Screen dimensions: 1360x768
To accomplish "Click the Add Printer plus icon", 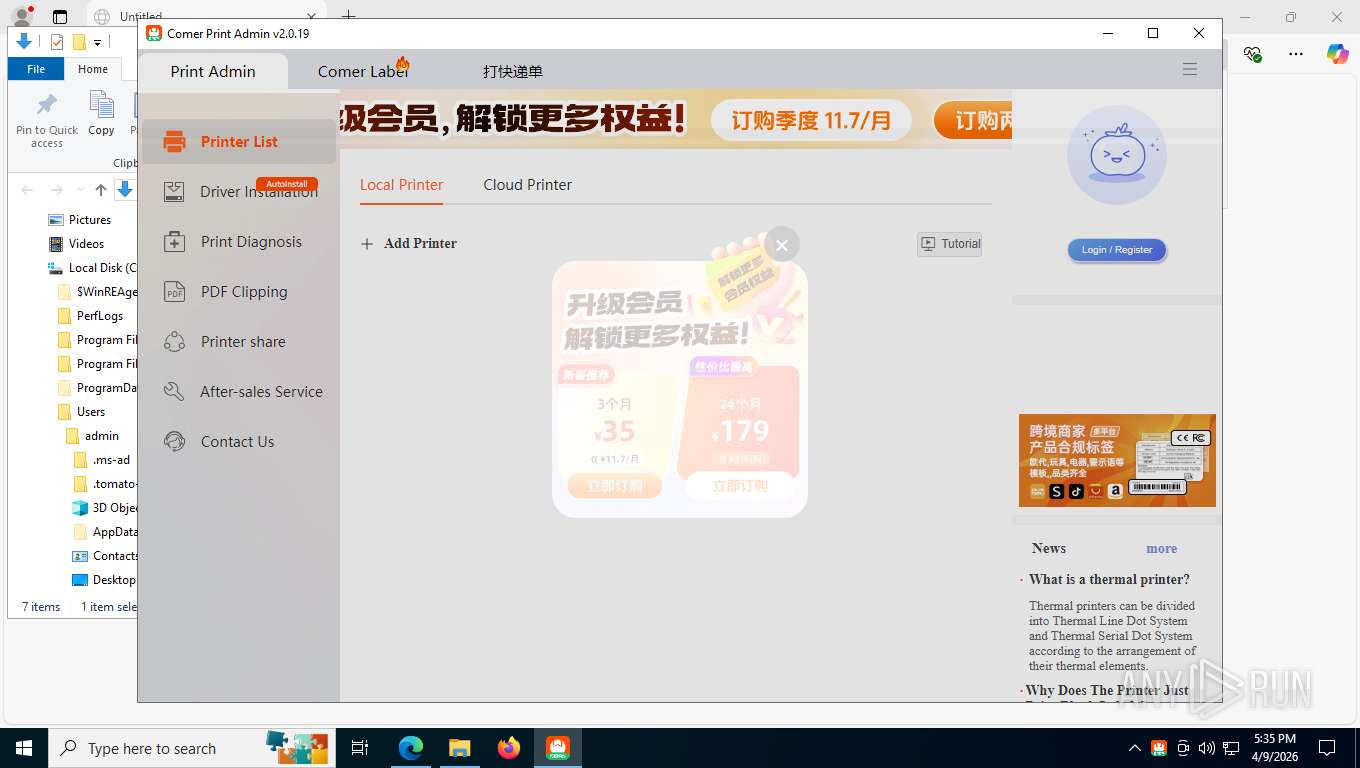I will [x=367, y=244].
